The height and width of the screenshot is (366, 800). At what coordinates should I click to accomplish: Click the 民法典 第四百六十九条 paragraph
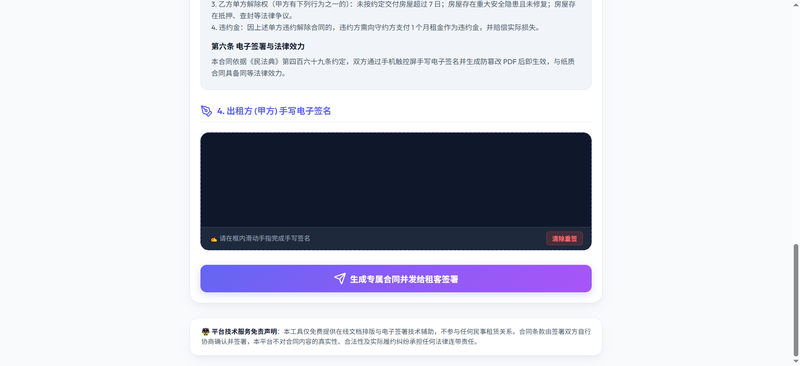pos(393,67)
